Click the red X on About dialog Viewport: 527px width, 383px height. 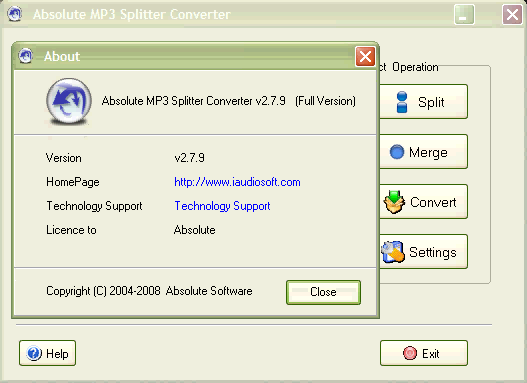[365, 56]
